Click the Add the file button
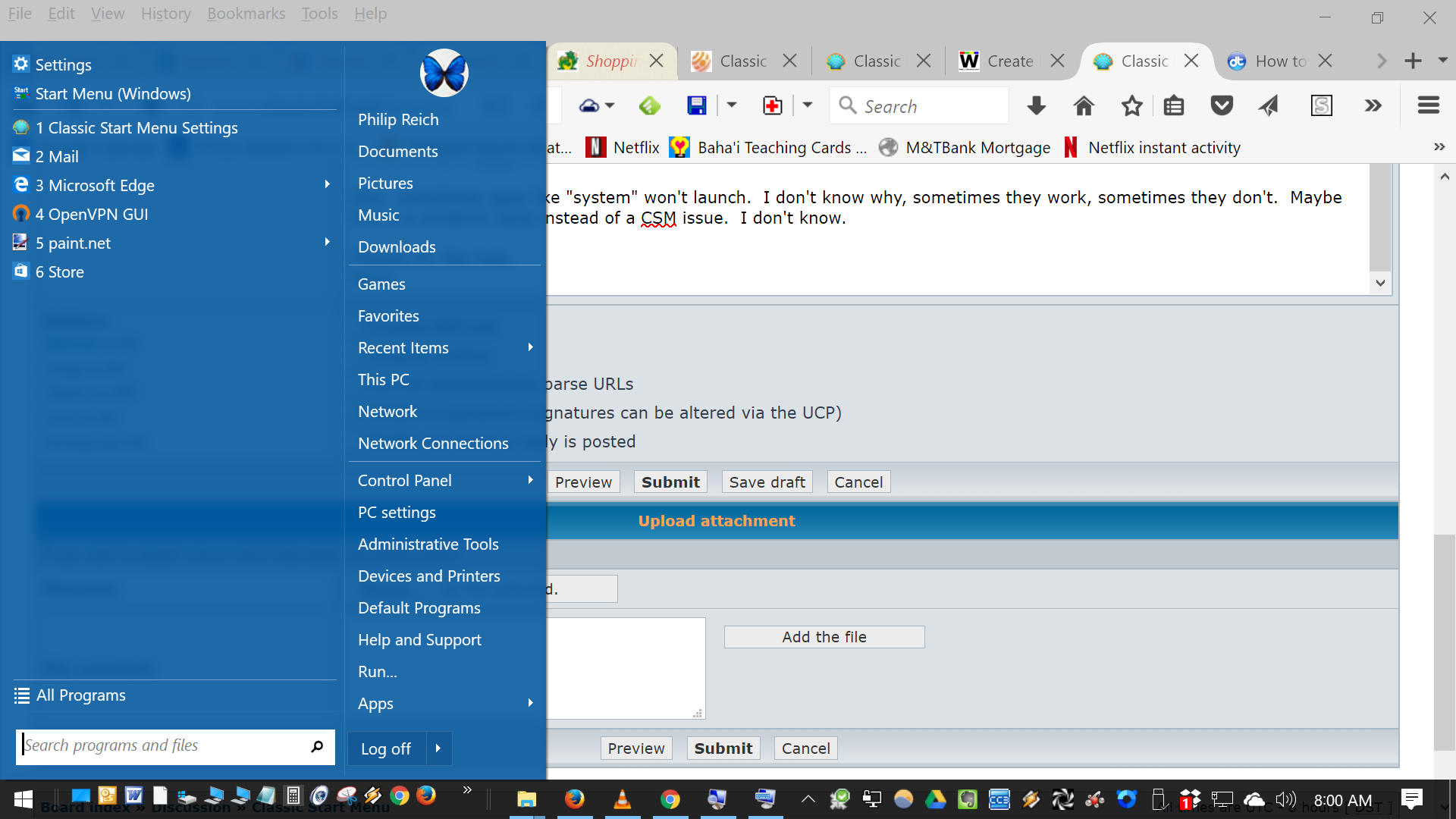This screenshot has width=1456, height=819. click(824, 637)
